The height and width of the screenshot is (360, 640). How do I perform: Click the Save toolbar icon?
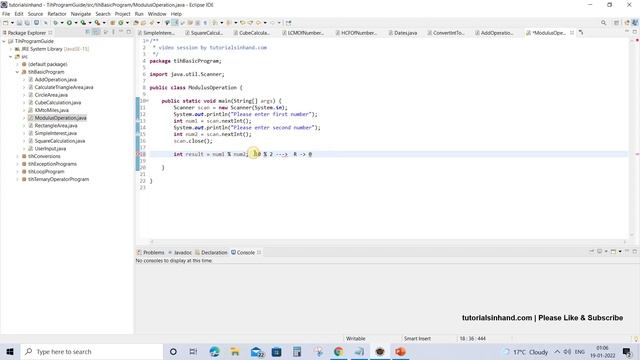(19, 22)
